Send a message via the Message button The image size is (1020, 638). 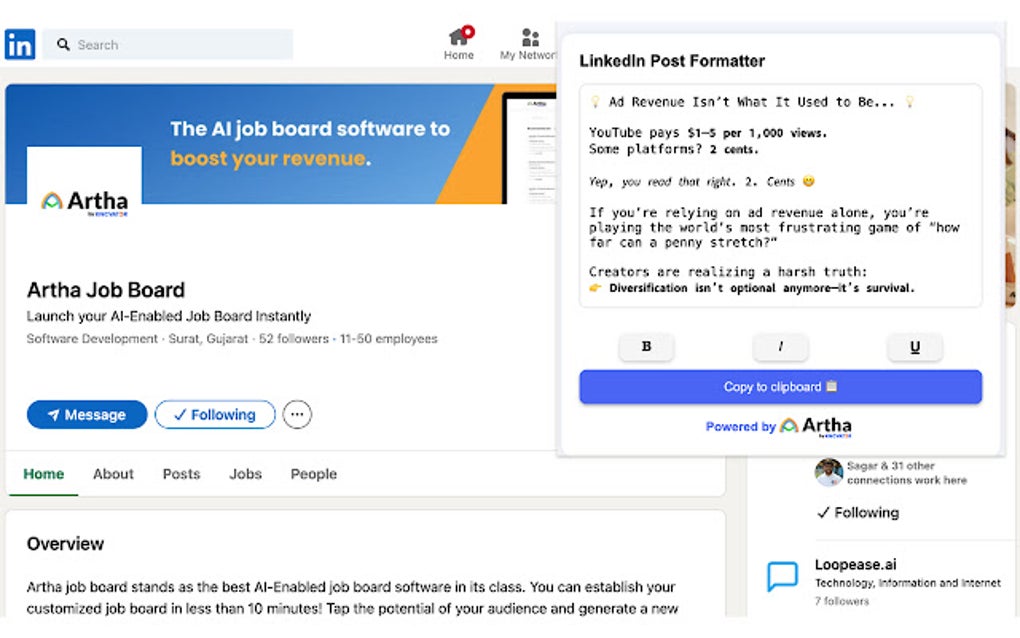click(x=87, y=414)
